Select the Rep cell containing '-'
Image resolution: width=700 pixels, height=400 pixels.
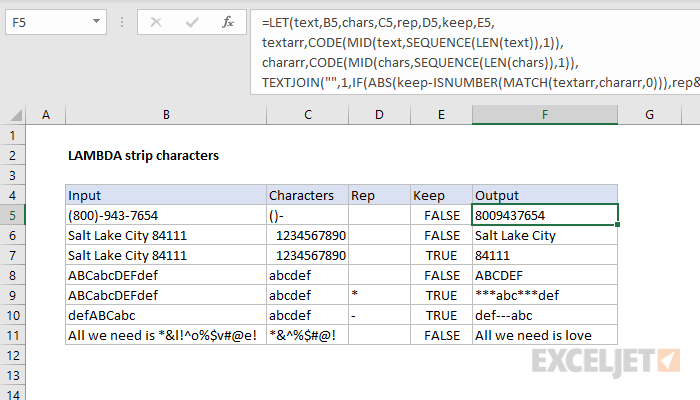[379, 315]
